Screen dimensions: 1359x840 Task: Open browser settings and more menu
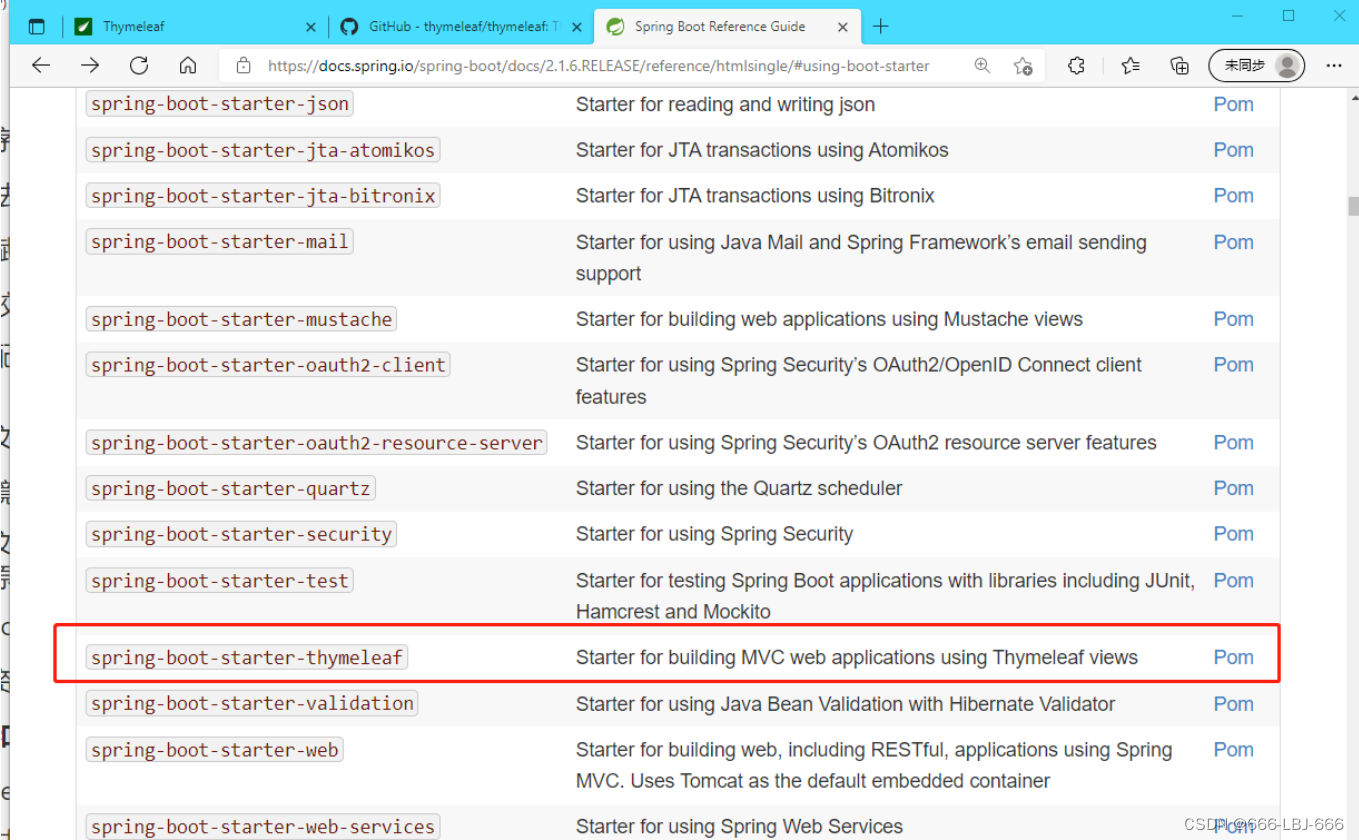(x=1334, y=66)
